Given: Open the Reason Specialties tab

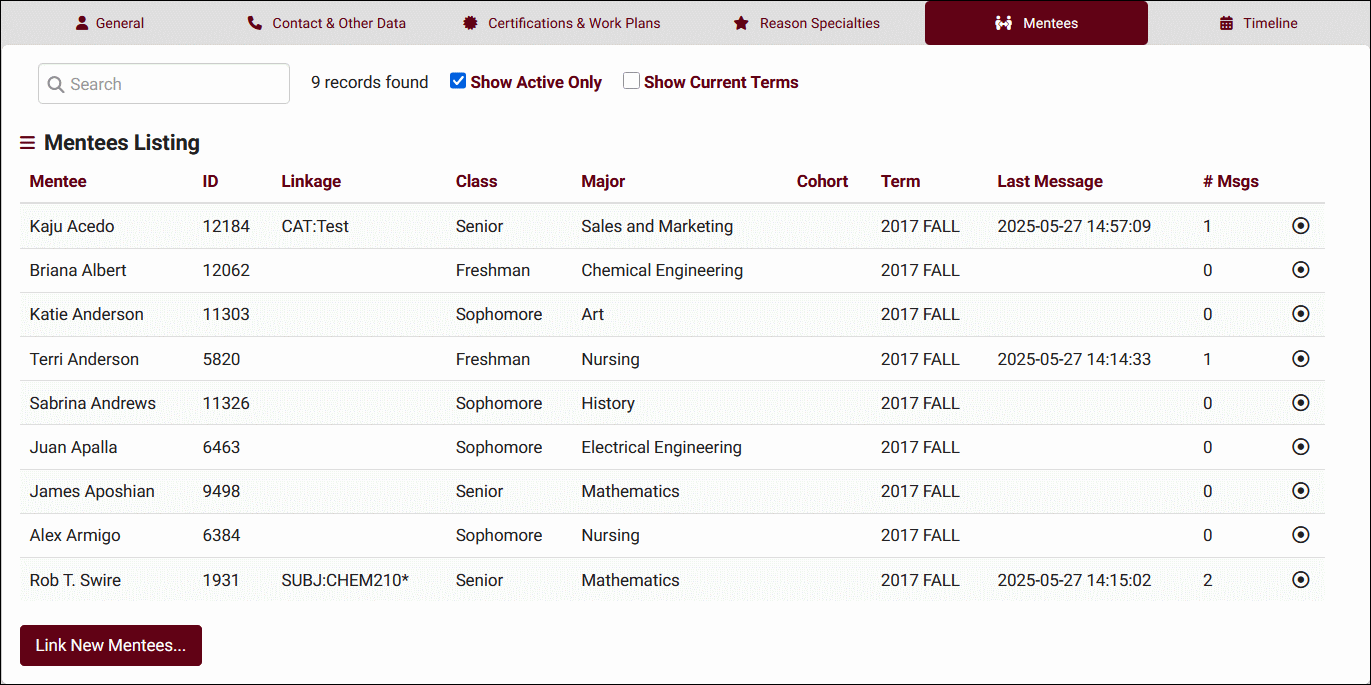Looking at the screenshot, I should [806, 23].
